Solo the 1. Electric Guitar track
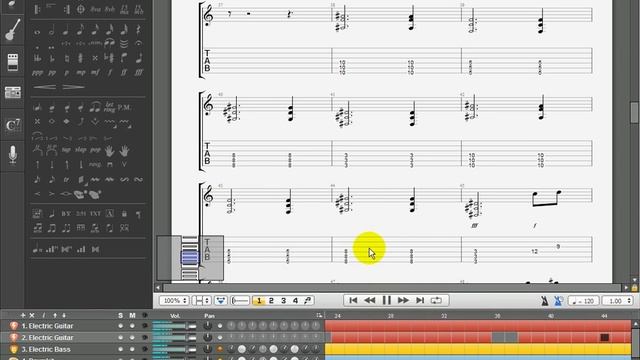Image resolution: width=640 pixels, height=360 pixels. (120, 326)
